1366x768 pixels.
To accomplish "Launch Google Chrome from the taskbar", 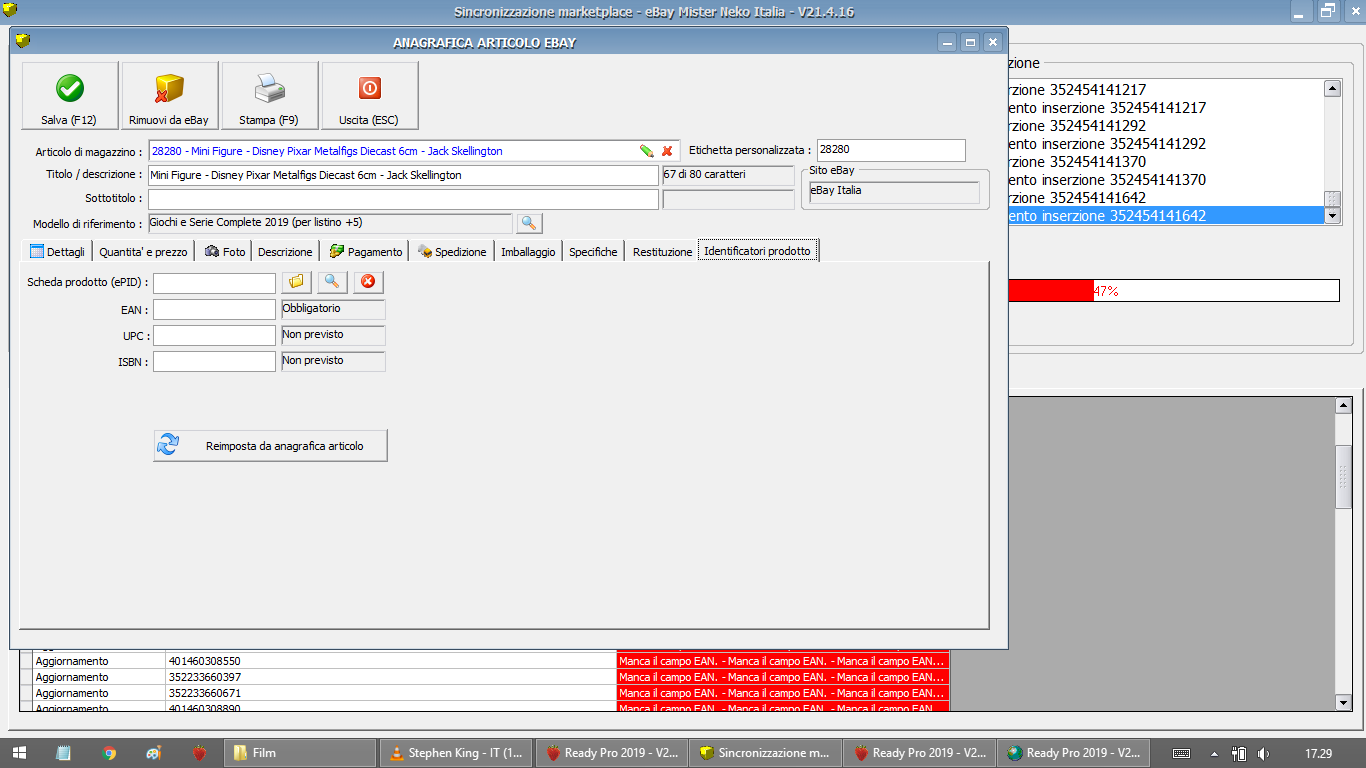I will coord(109,753).
